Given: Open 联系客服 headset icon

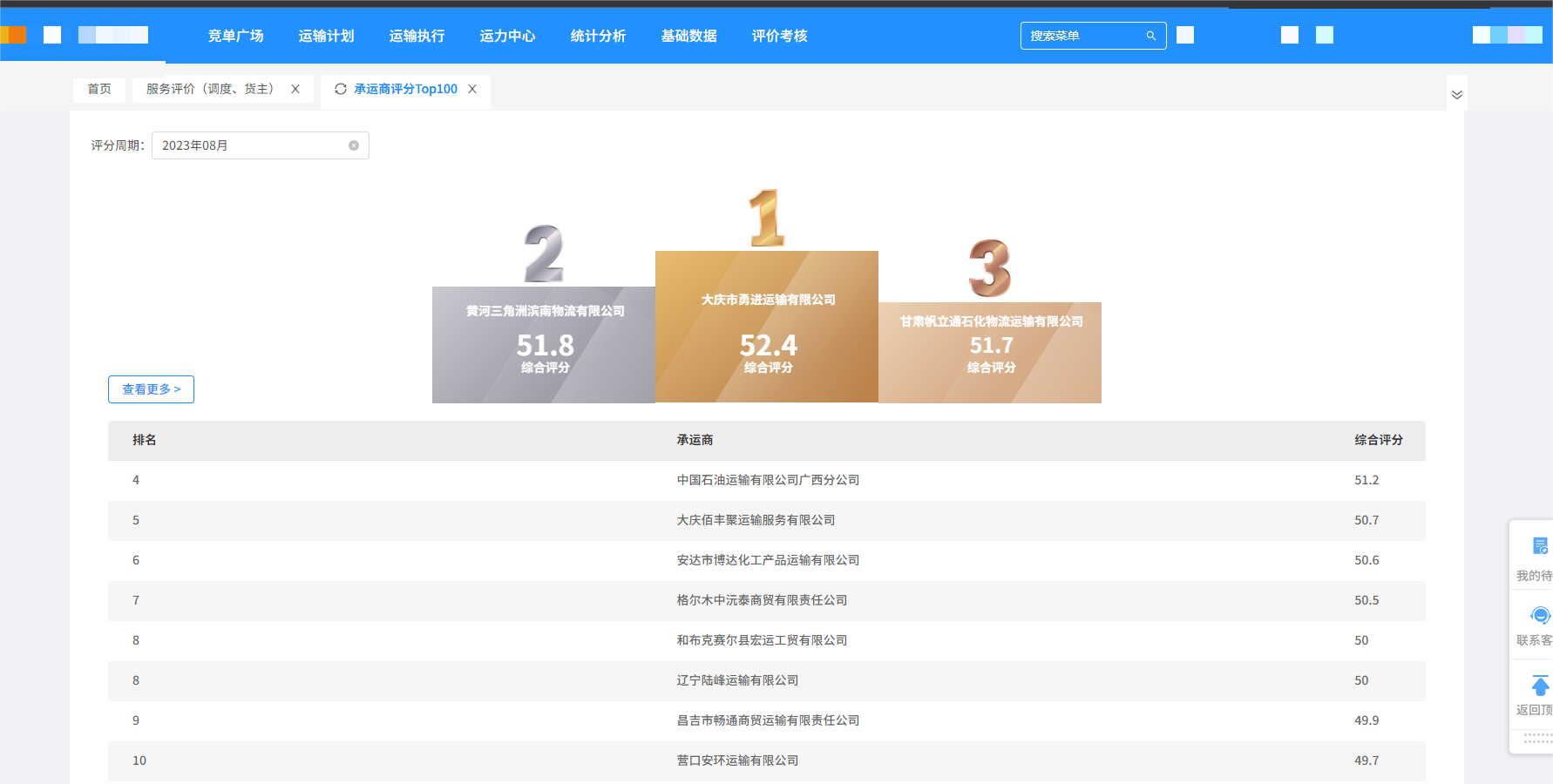Looking at the screenshot, I should pos(1540,616).
